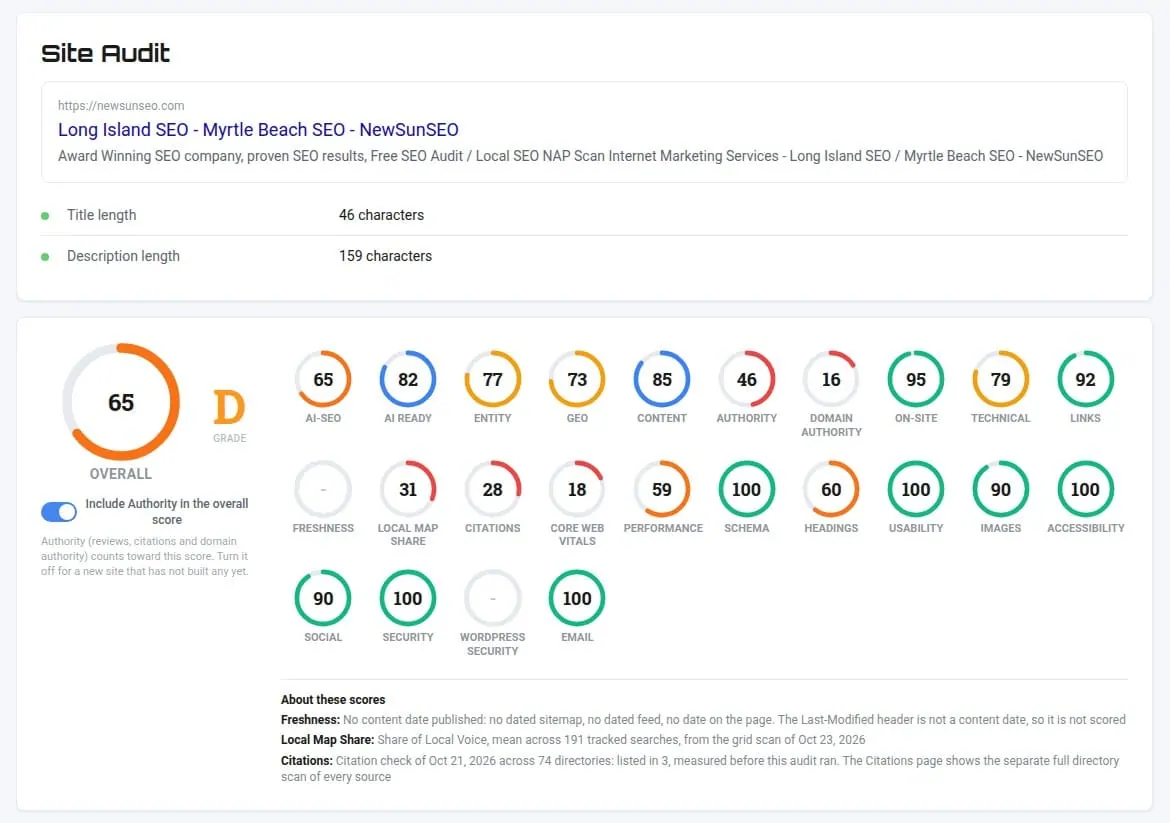Click the Overall 65 score gauge

(x=121, y=402)
